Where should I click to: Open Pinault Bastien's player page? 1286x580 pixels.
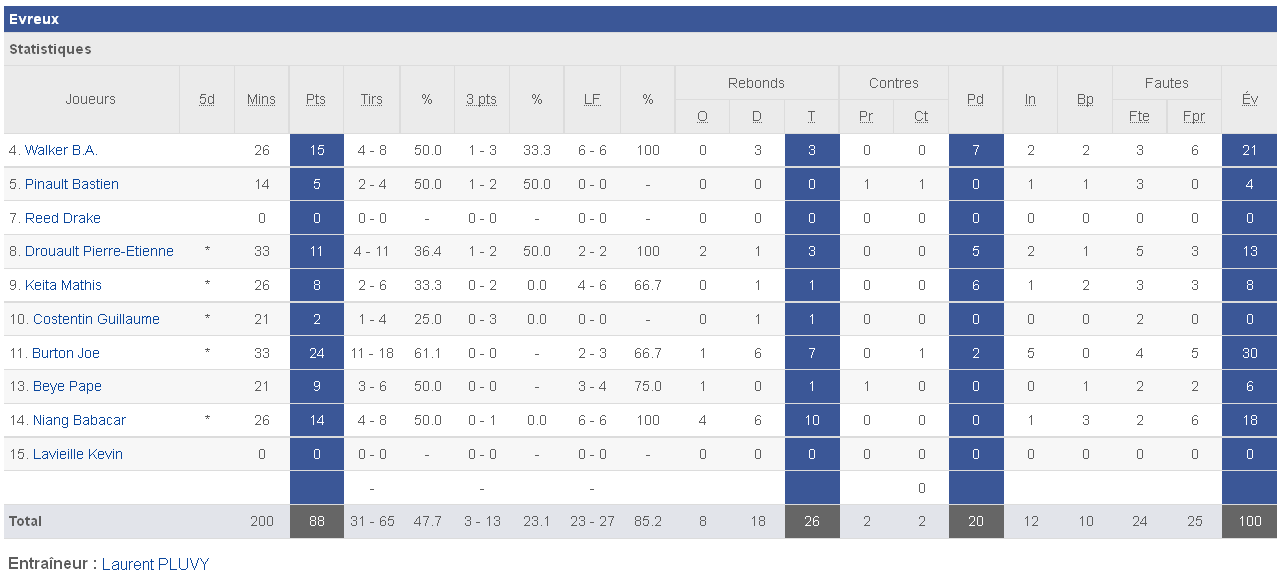coord(71,184)
